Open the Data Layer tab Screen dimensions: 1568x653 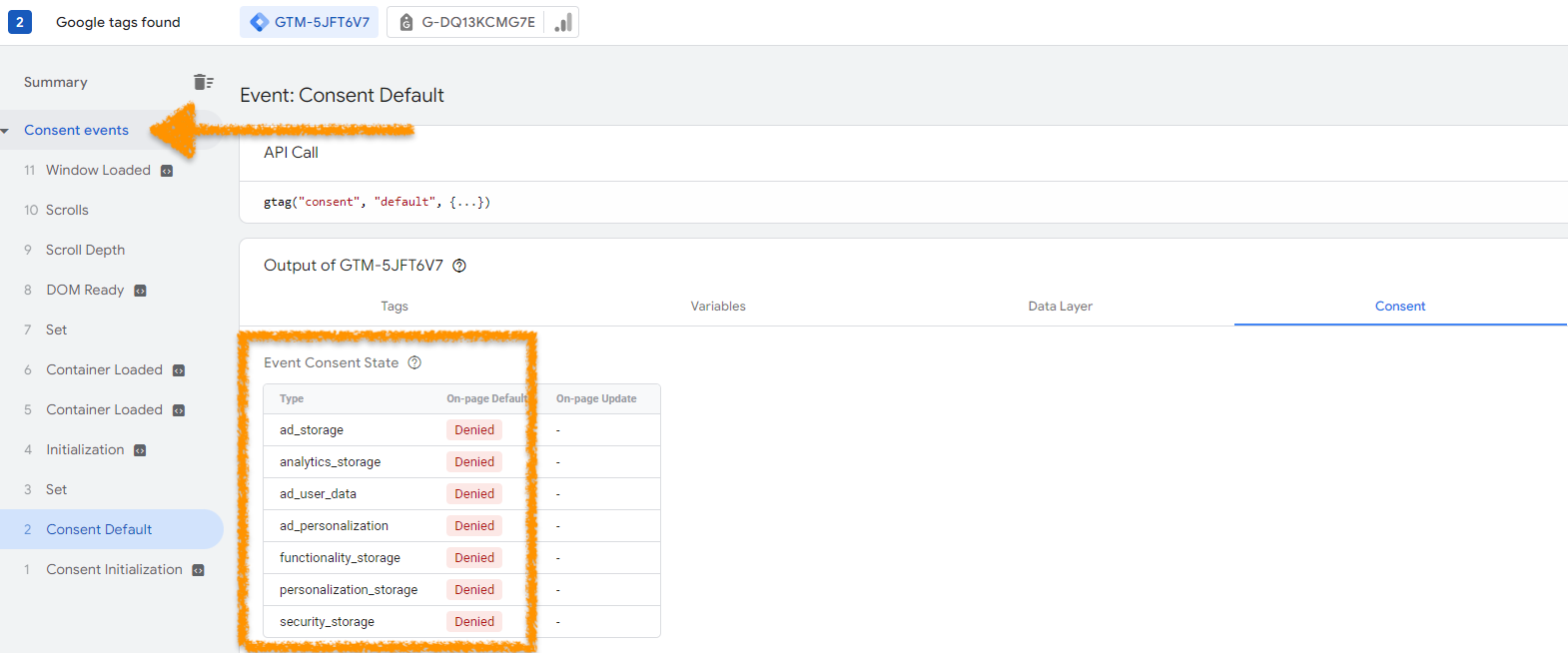pyautogui.click(x=1060, y=307)
